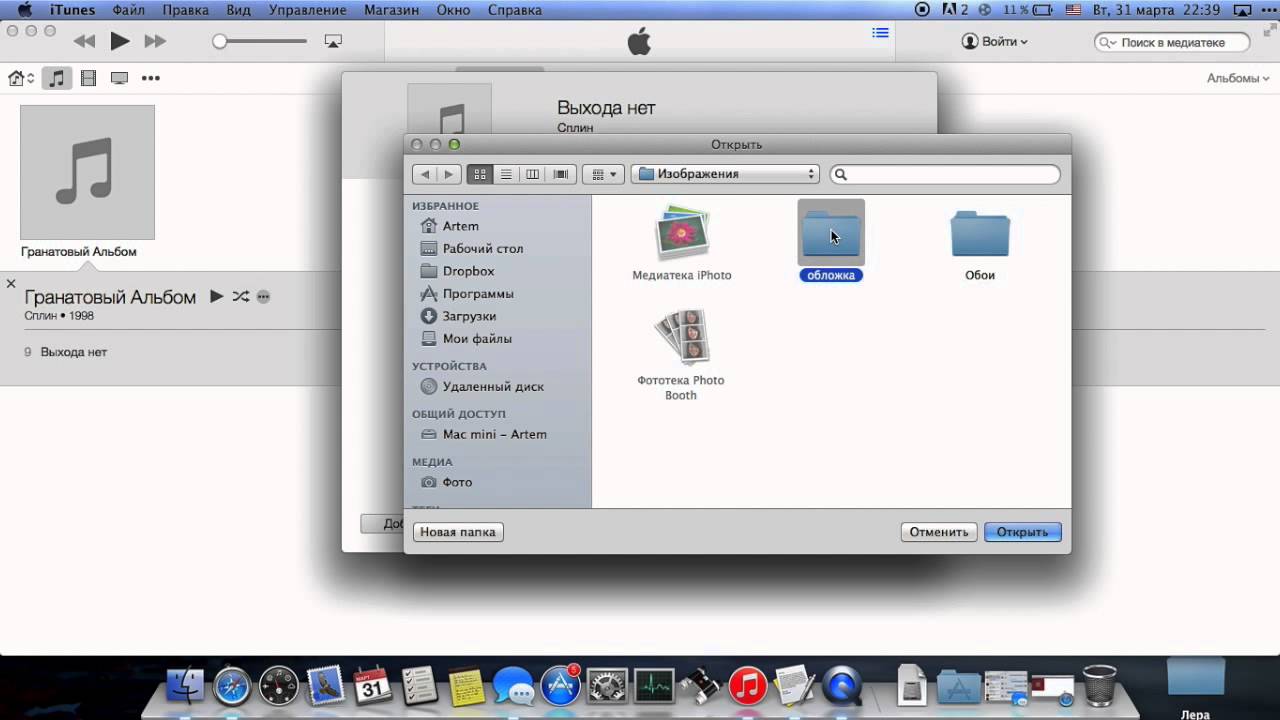Skip to next track in iTunes

tap(155, 41)
